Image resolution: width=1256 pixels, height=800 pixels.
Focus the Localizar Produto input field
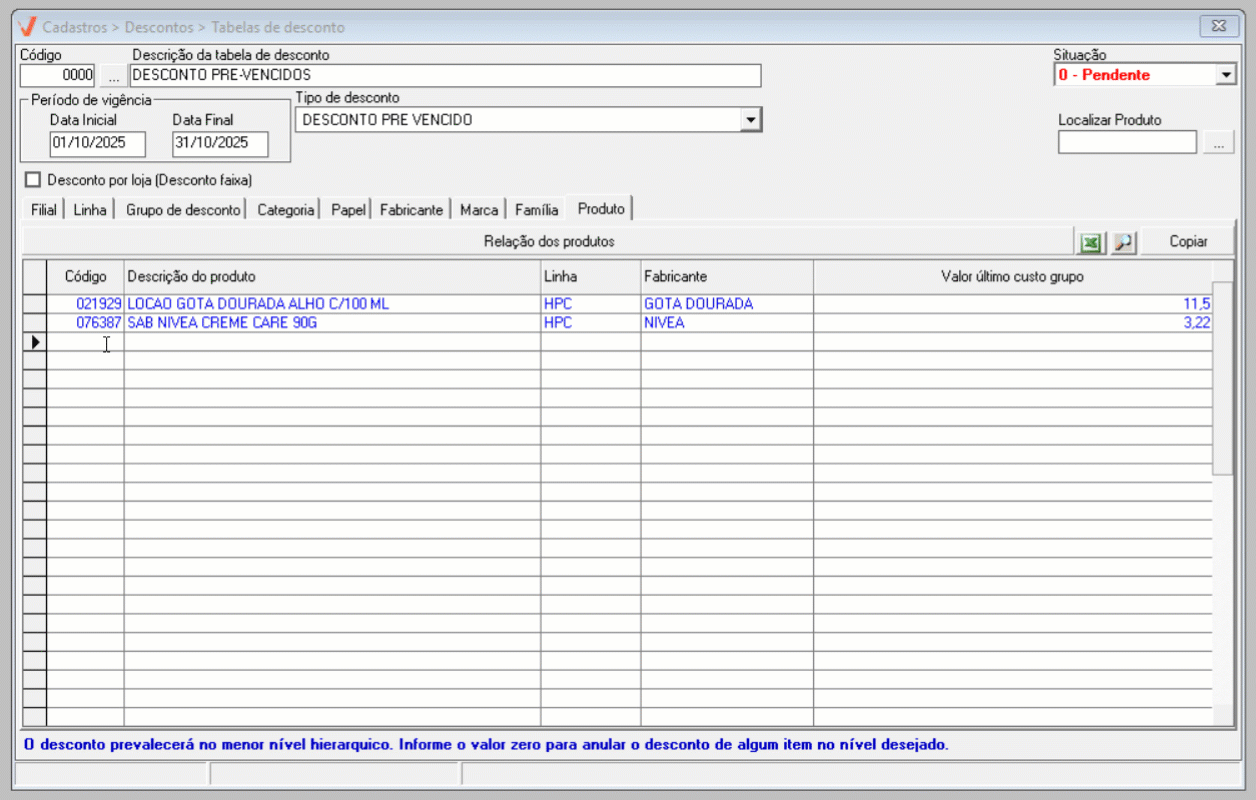pos(1126,143)
